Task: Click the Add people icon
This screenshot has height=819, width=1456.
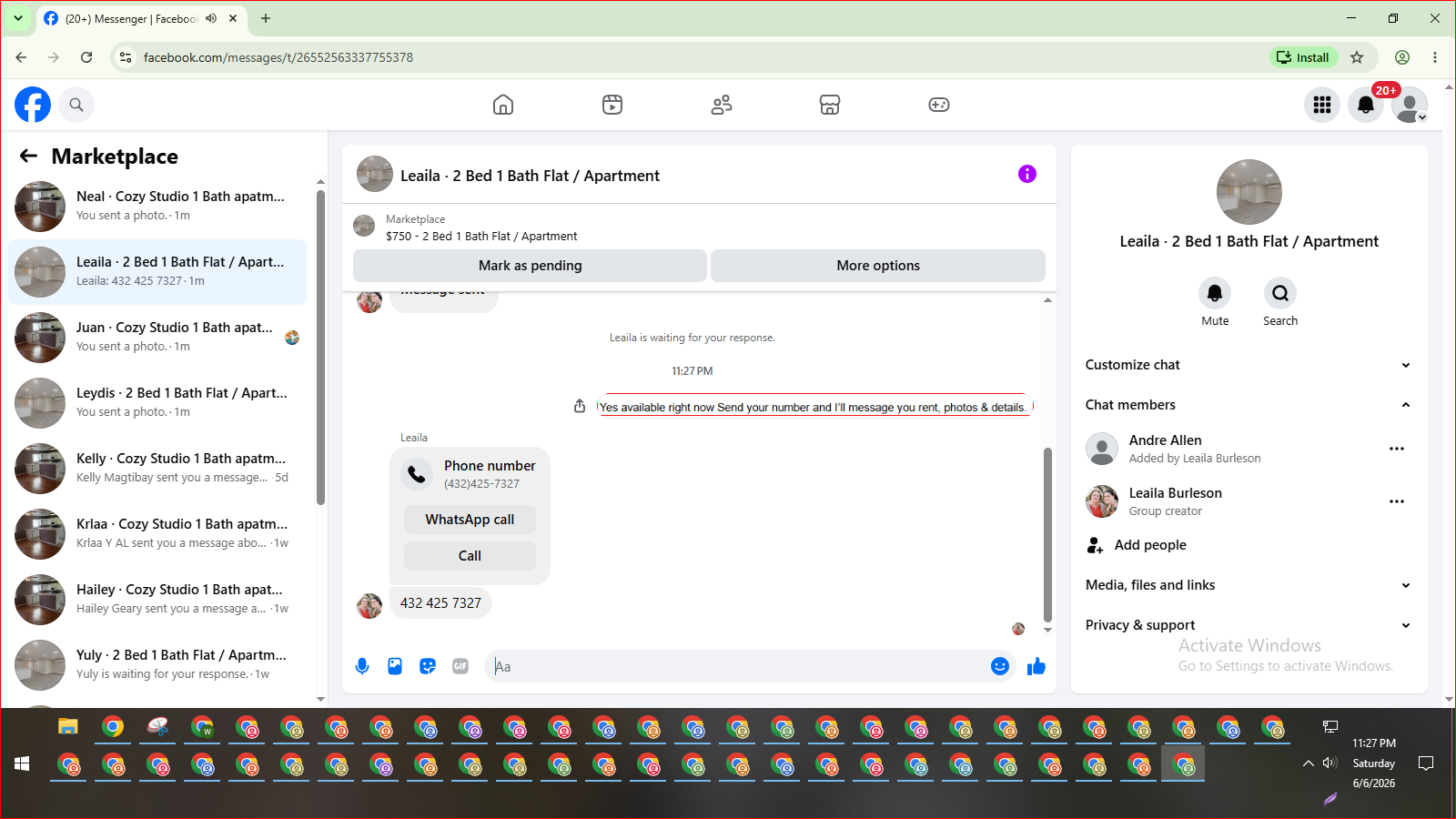Action: click(1095, 545)
